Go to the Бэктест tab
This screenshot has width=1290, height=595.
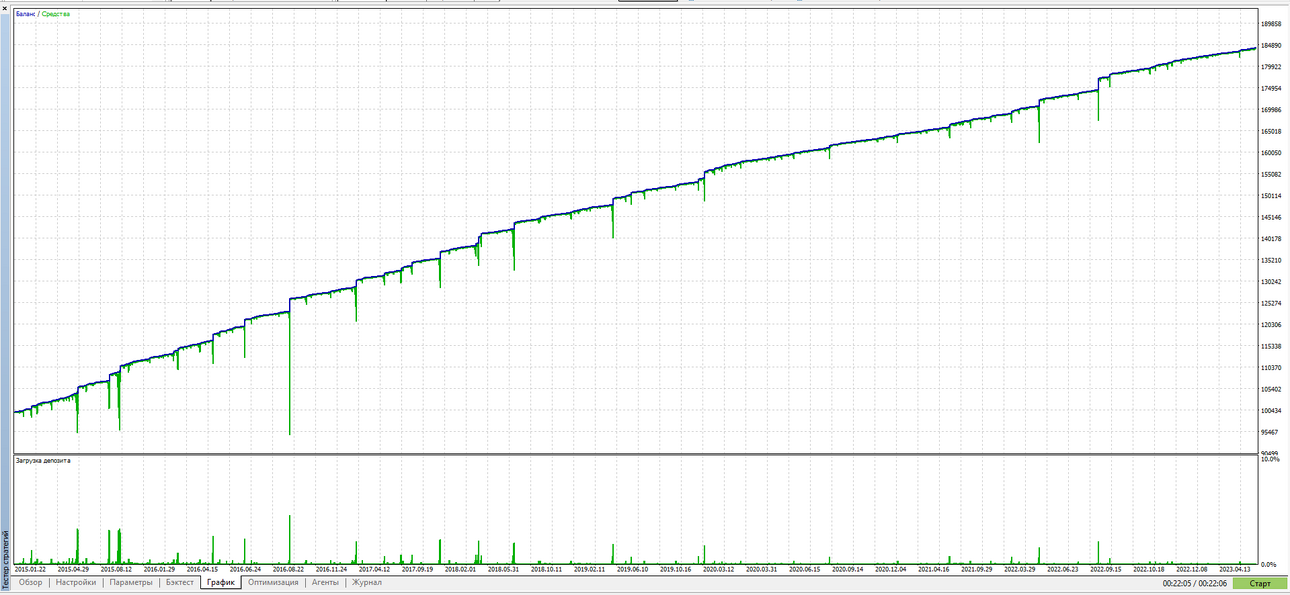(x=180, y=582)
